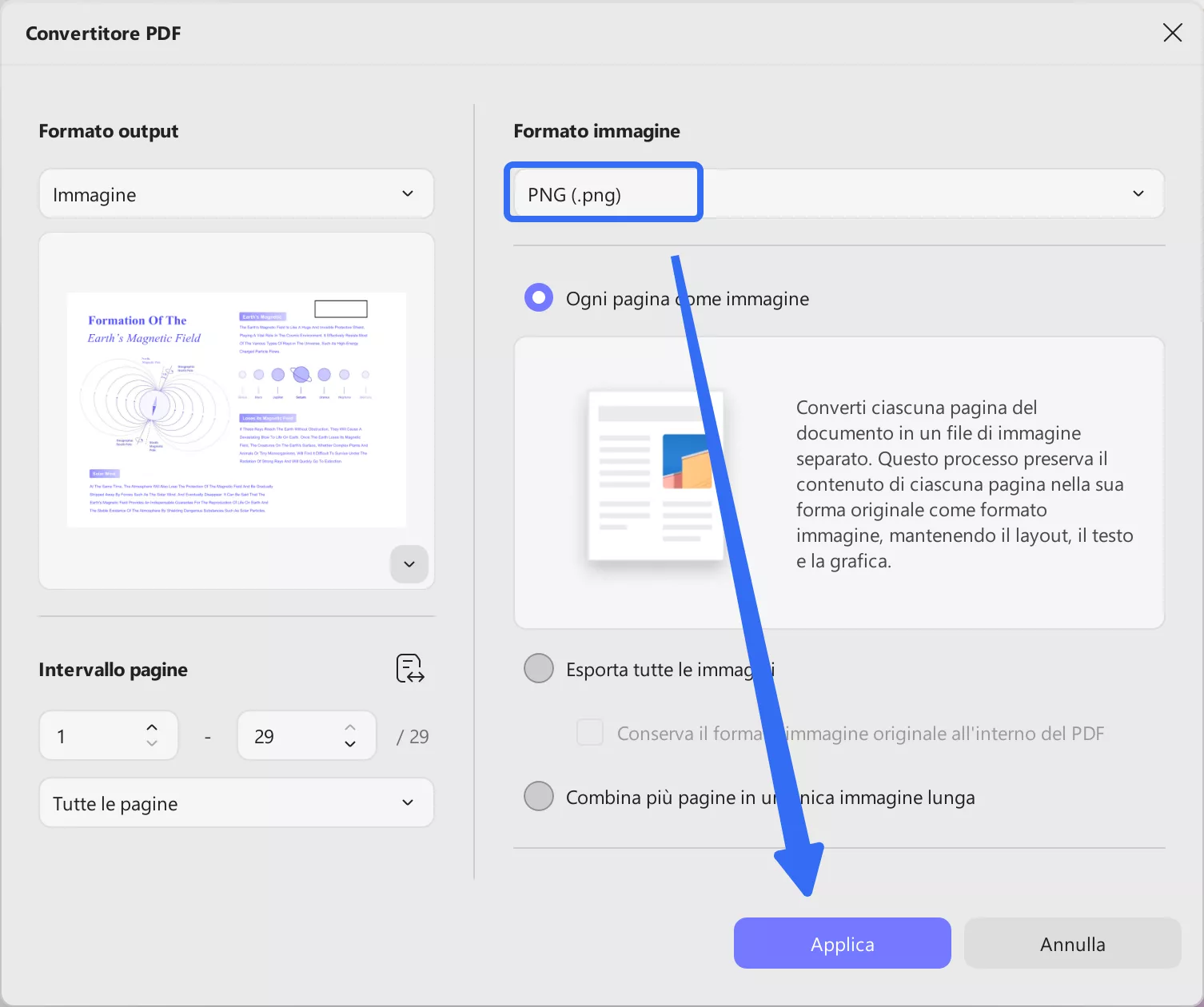Enable 'Conserva il formato immagine originale' checkbox
The height and width of the screenshot is (1007, 1204).
[589, 732]
